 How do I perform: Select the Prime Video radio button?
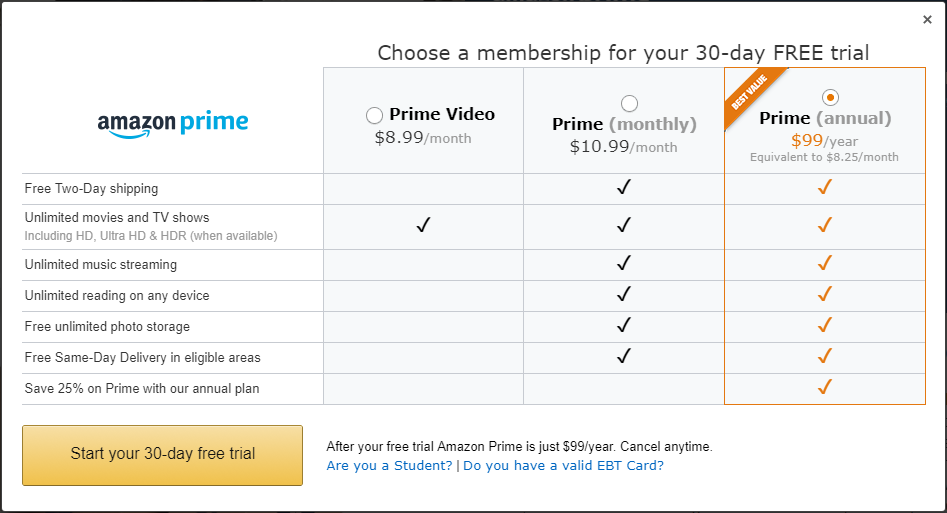pos(375,116)
